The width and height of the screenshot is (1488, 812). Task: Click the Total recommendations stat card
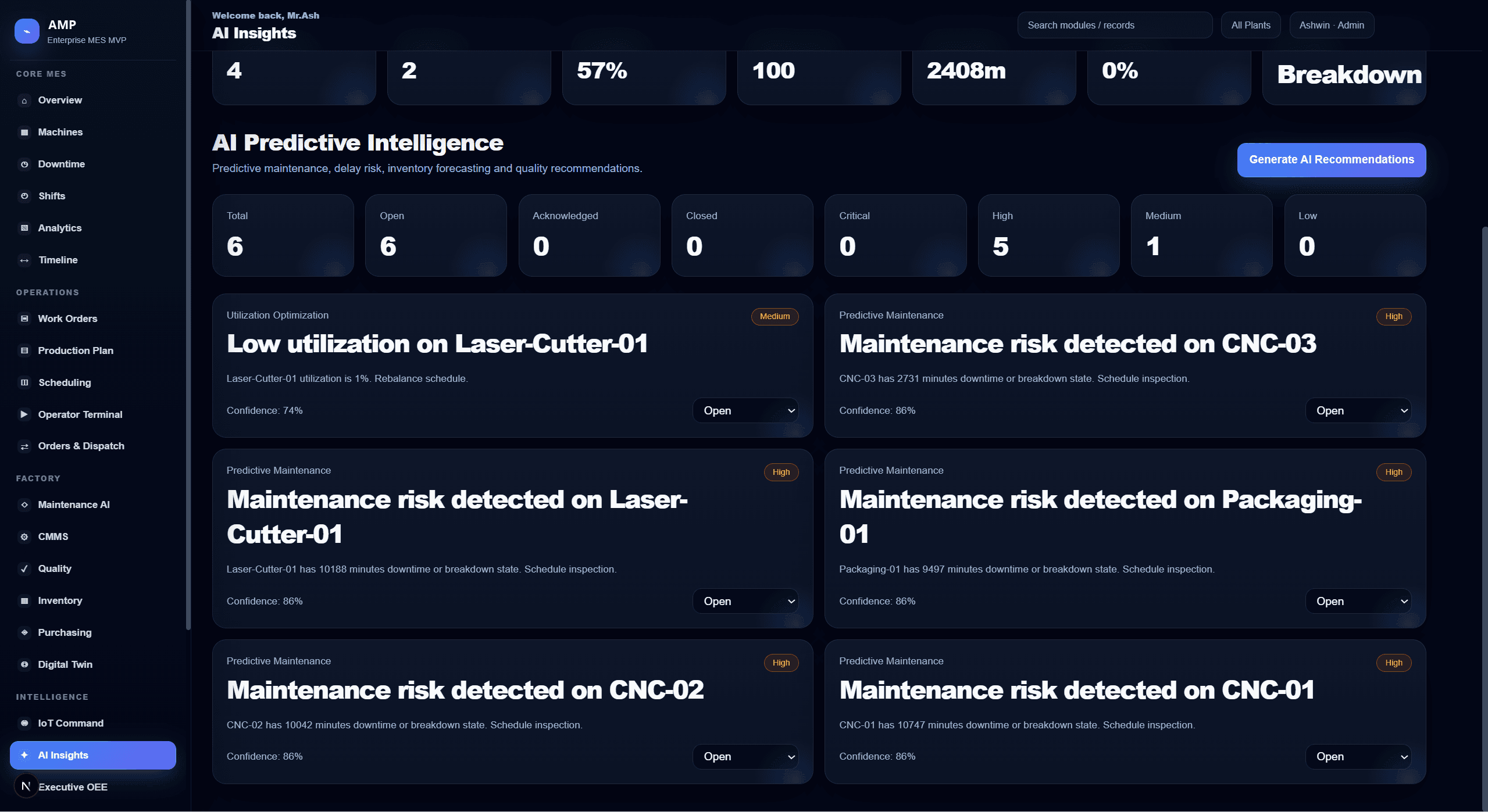pyautogui.click(x=283, y=235)
